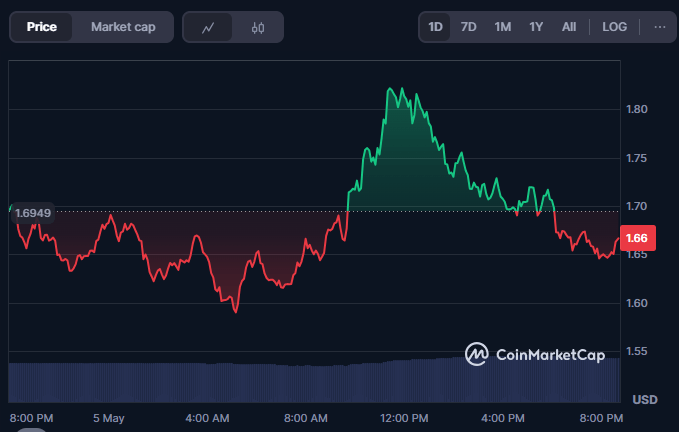Switch to the Market cap tab
The image size is (679, 432).
(123, 27)
